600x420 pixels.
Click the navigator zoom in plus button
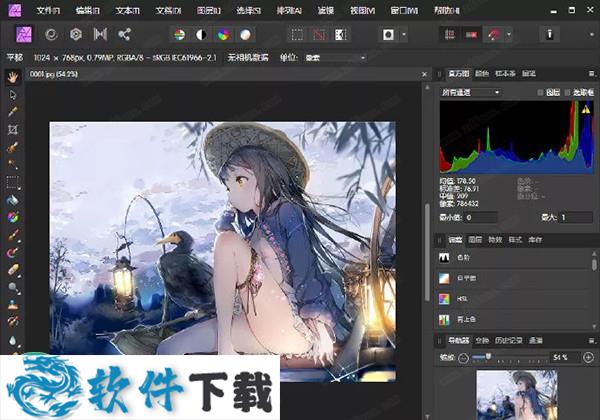pos(589,358)
